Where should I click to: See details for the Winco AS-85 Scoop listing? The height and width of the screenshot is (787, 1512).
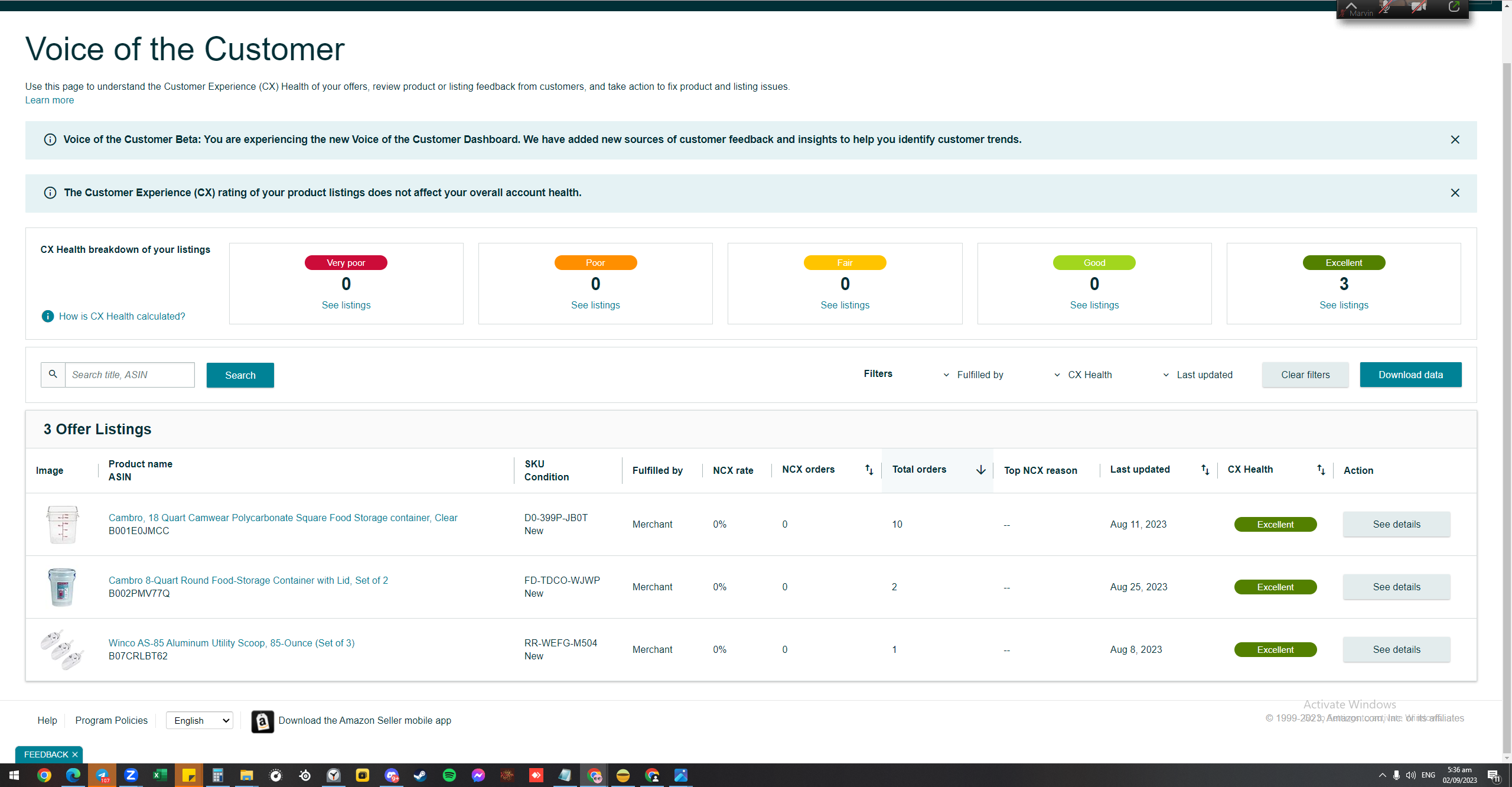pyautogui.click(x=1396, y=650)
